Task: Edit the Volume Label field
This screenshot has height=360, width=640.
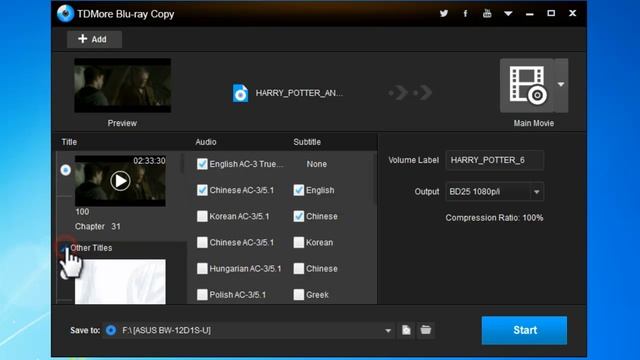Action: pos(495,160)
